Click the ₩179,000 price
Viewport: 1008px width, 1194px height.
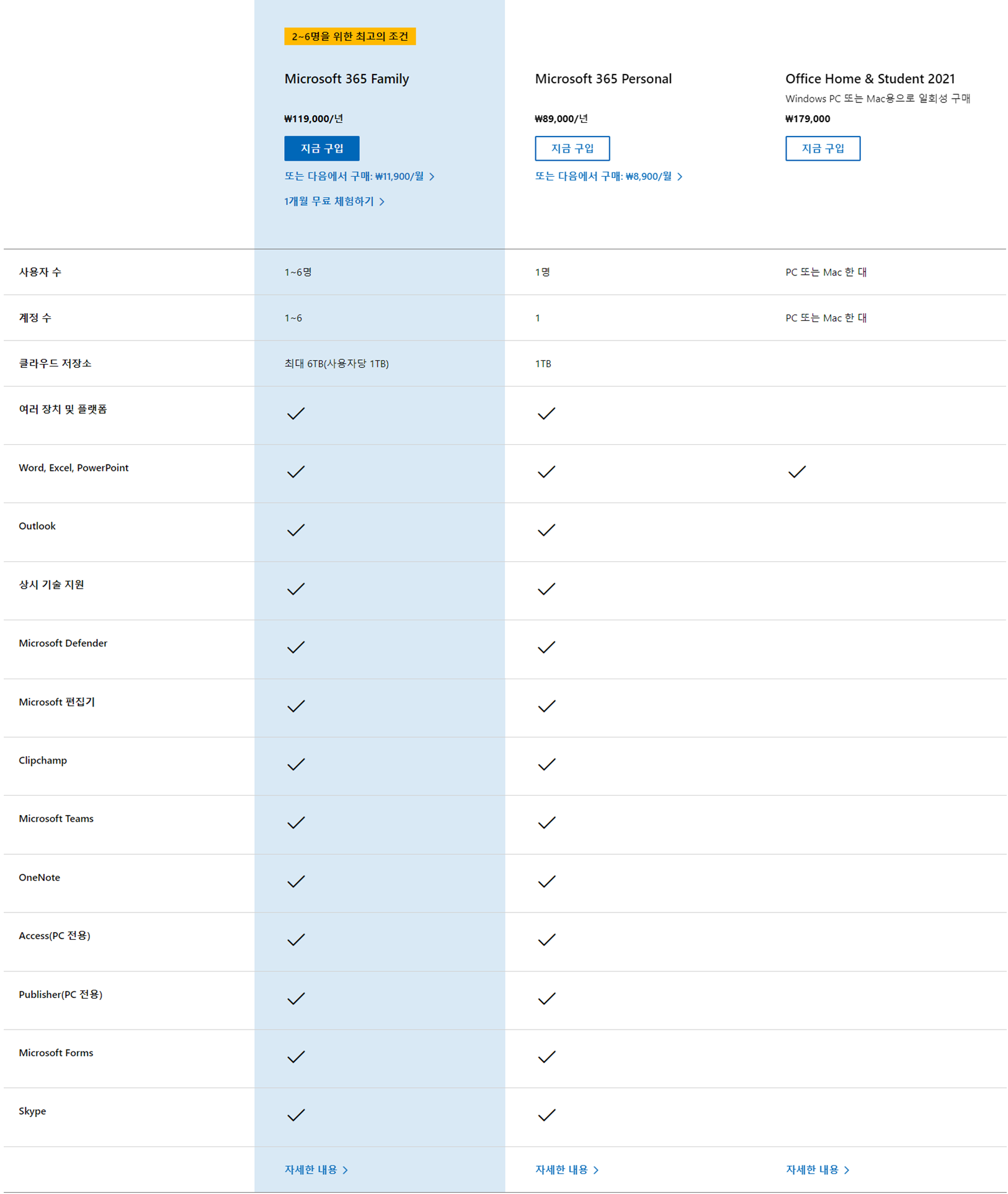(x=808, y=118)
